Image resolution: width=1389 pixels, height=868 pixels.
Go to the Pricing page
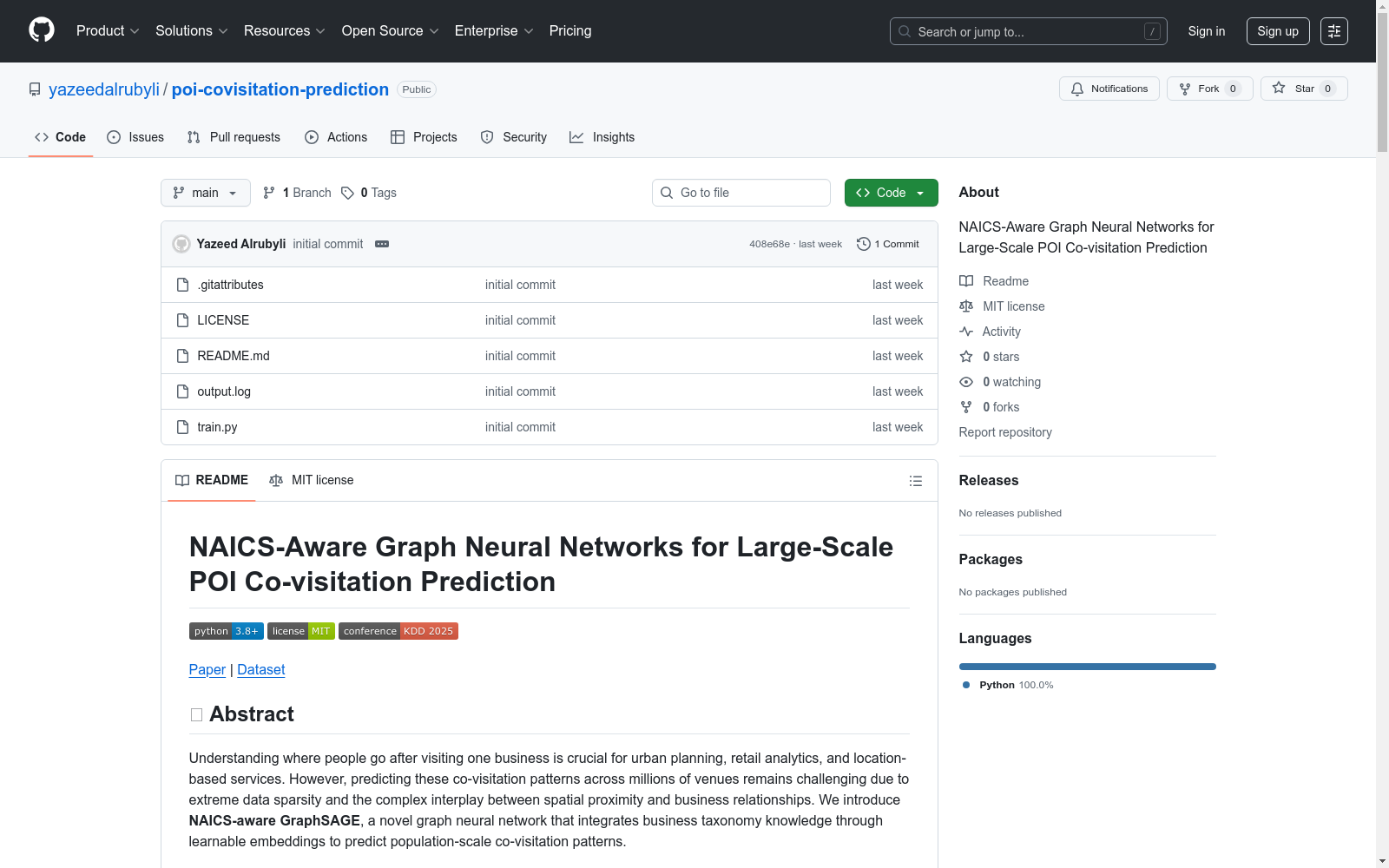pos(570,31)
